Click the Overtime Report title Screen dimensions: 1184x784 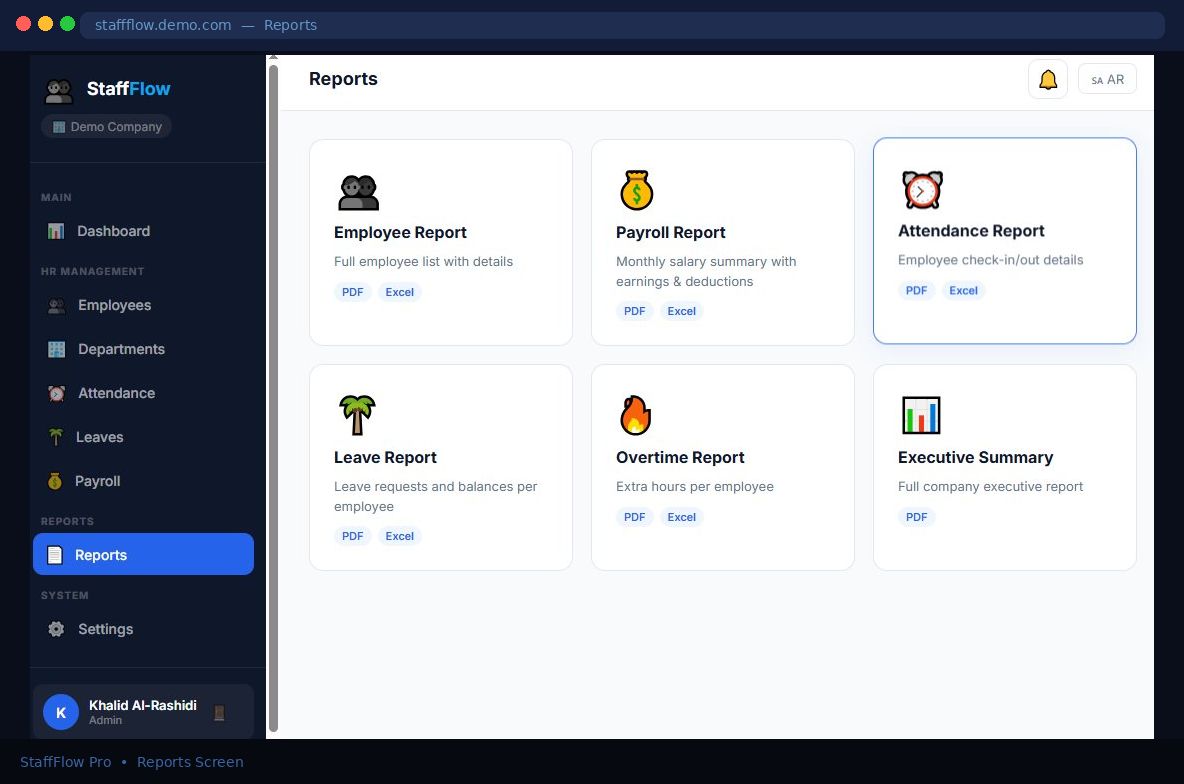point(680,458)
